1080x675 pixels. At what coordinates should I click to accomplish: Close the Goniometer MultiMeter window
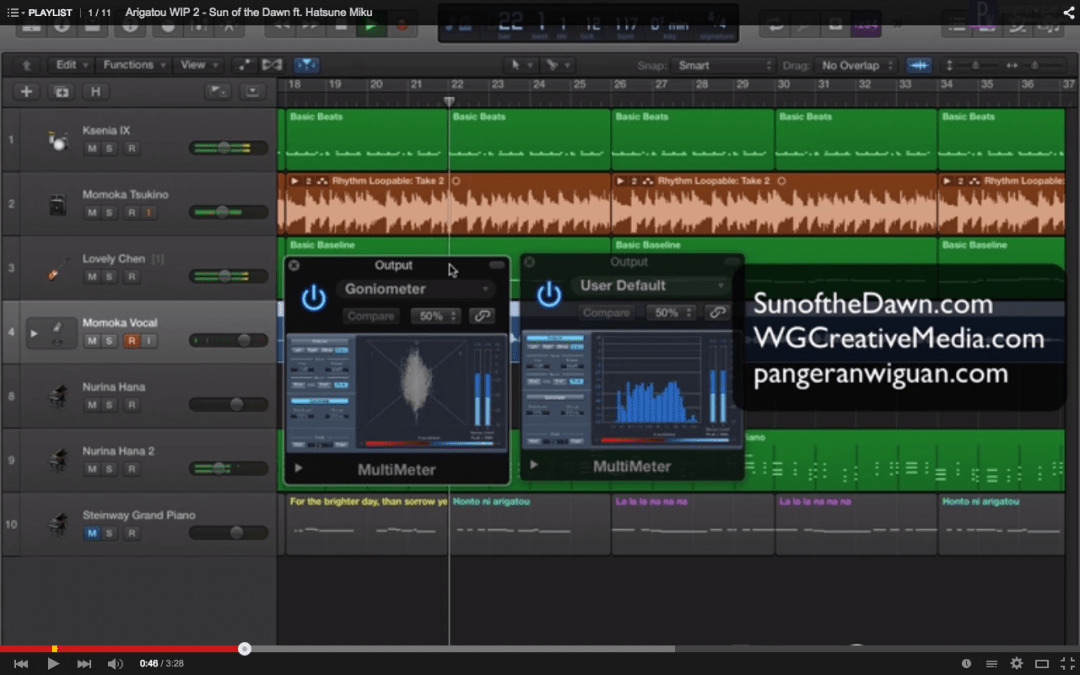(294, 265)
